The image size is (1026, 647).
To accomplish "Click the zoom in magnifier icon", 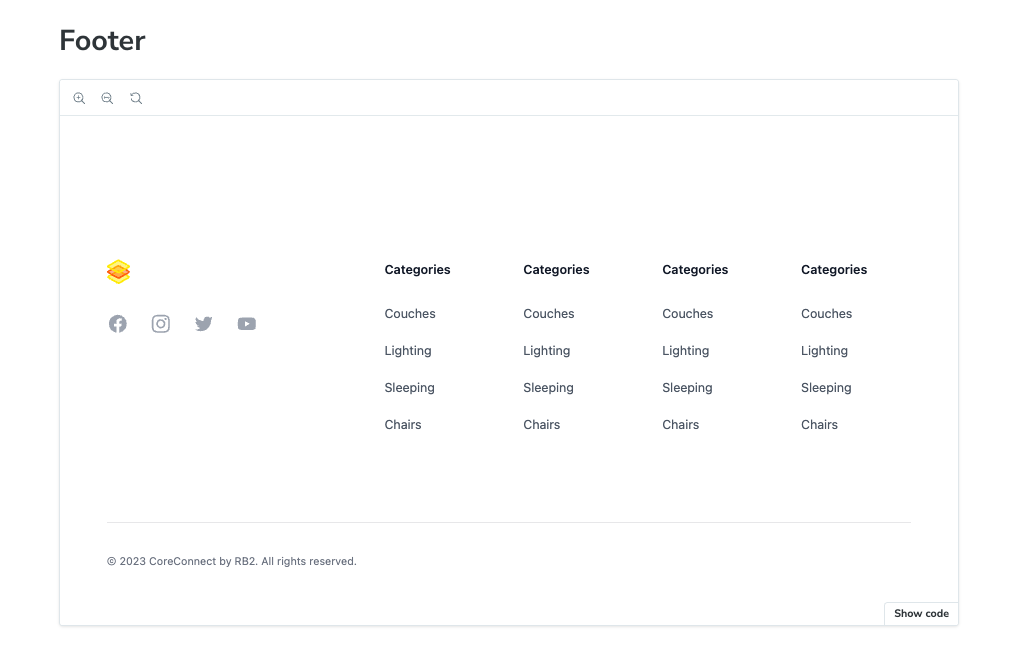I will point(79,98).
